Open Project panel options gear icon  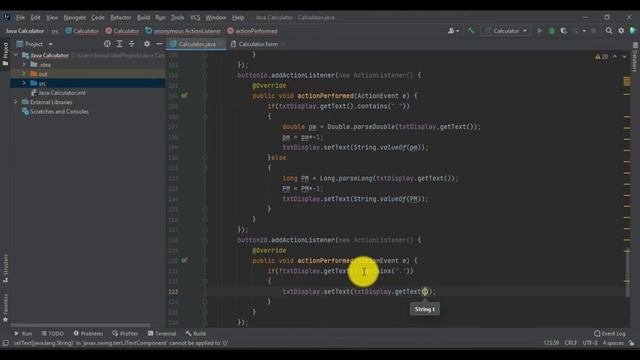(147, 44)
